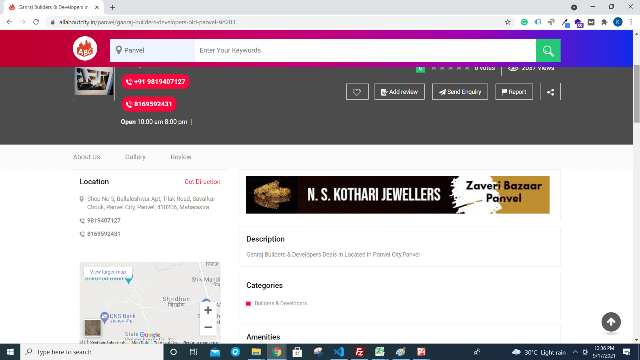This screenshot has width=640, height=360.
Task: Click the ABC site logo
Action: pyautogui.click(x=85, y=49)
